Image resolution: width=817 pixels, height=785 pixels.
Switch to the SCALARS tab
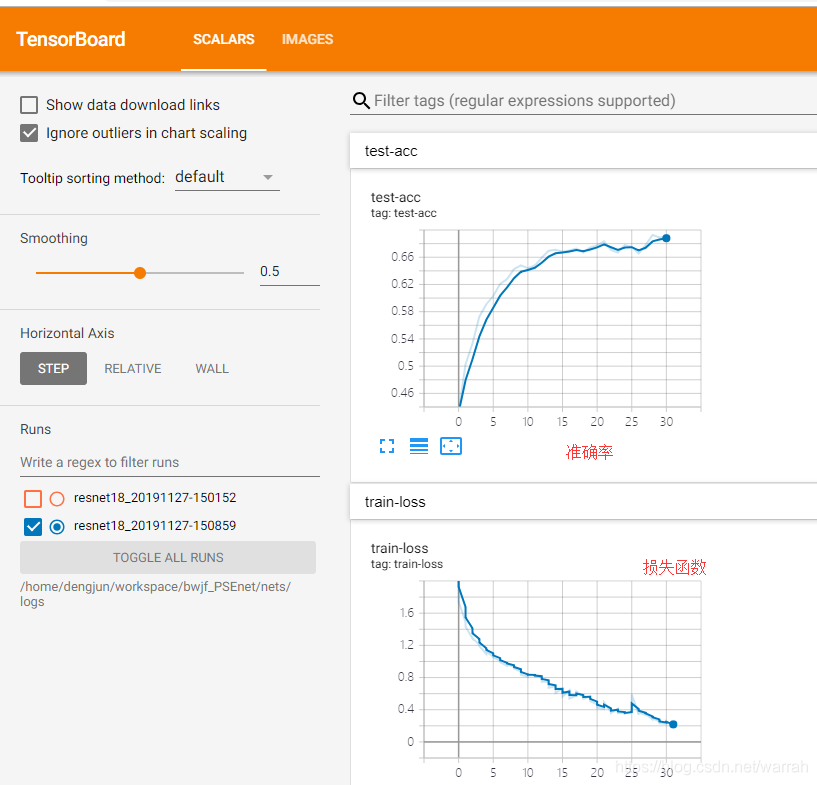pos(224,39)
